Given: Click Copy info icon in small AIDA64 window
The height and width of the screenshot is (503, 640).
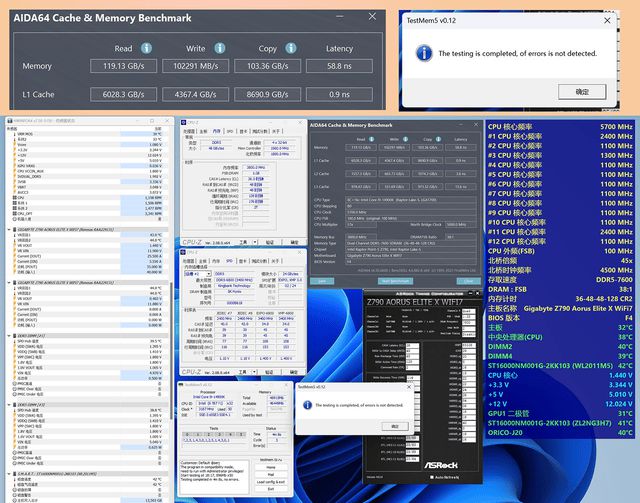Looking at the screenshot, I should click(438, 139).
